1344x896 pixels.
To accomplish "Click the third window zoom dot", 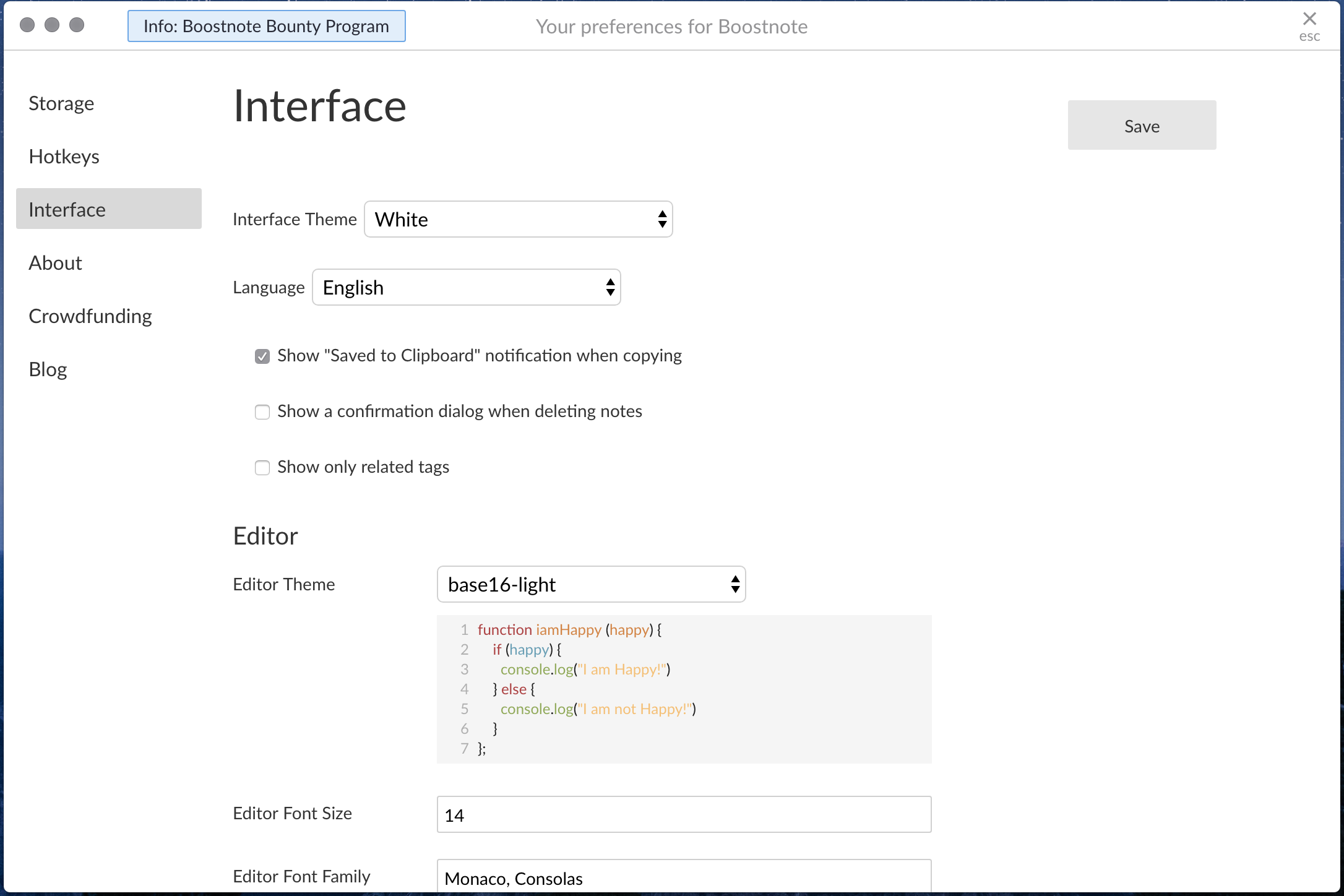I will point(77,25).
